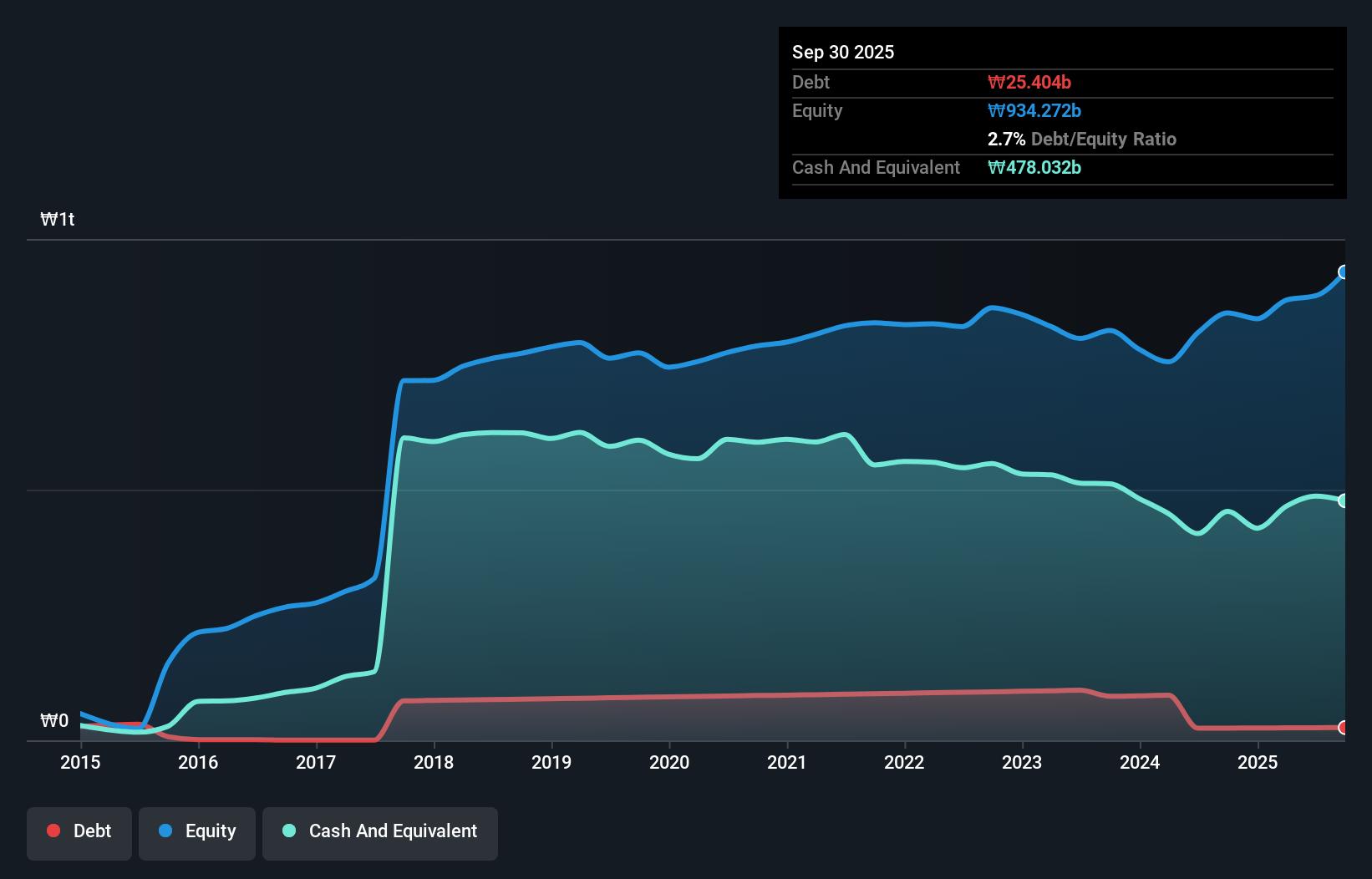Open the Debt/Equity Ratio row details
This screenshot has height=879, width=1372.
(1082, 140)
